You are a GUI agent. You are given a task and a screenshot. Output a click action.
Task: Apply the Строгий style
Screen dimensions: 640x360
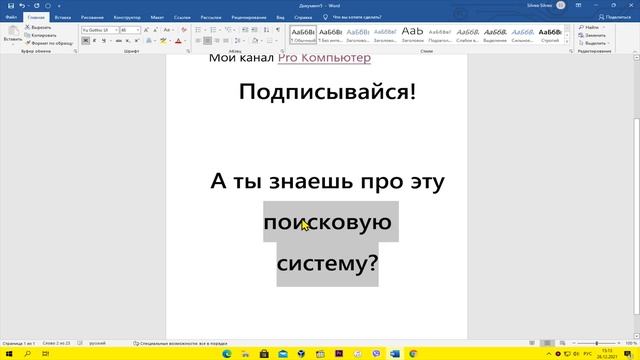(x=550, y=35)
